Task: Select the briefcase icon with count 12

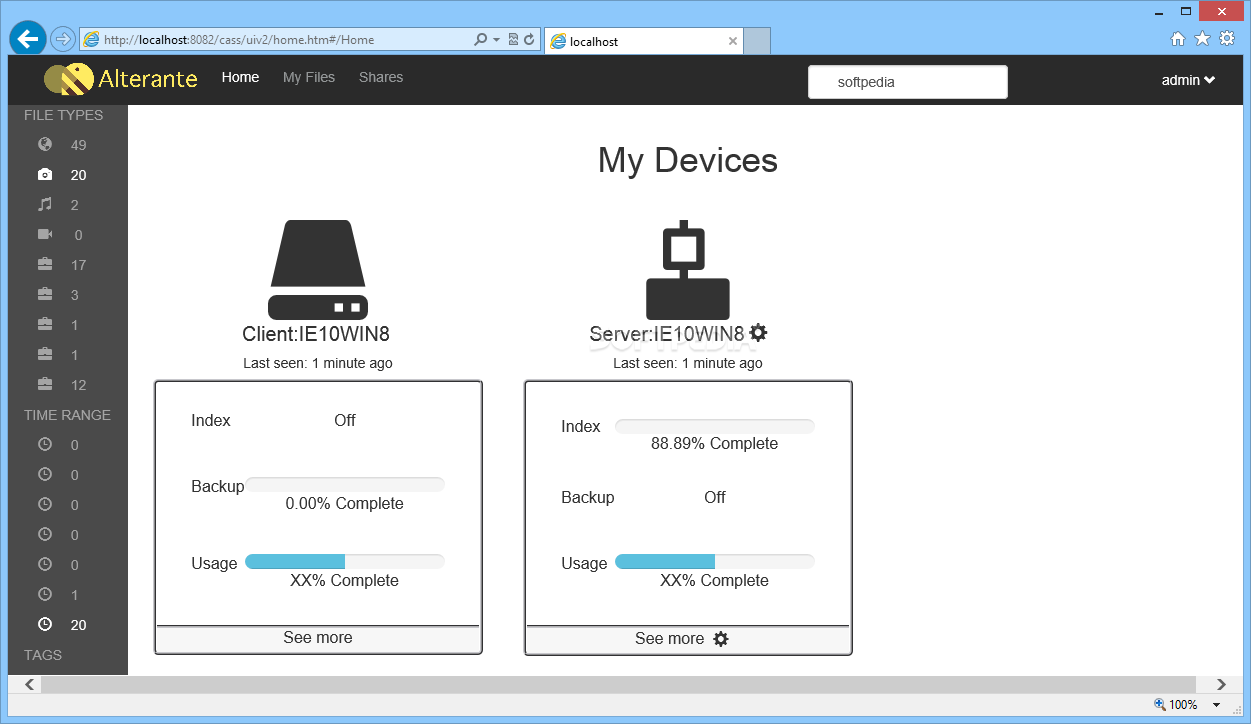Action: tap(45, 385)
